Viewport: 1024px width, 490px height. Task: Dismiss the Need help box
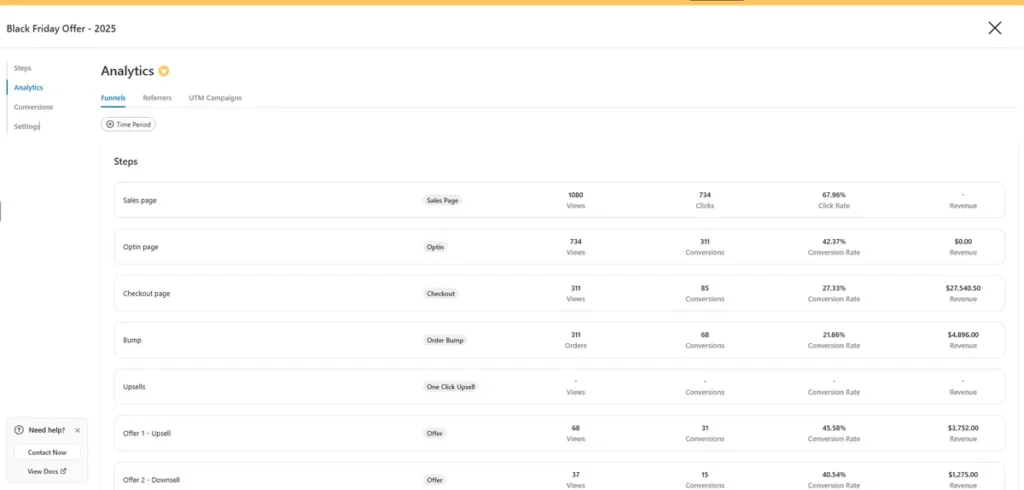pyautogui.click(x=78, y=431)
